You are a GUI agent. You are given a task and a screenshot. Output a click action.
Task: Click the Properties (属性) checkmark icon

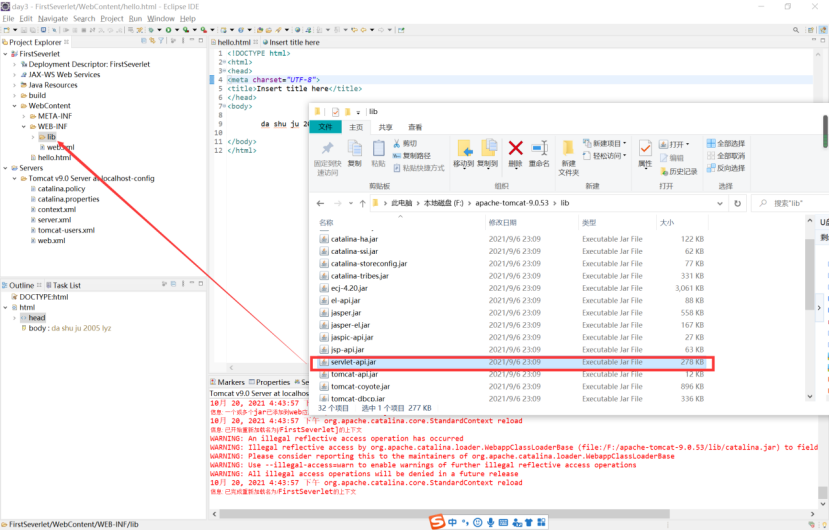(x=645, y=148)
